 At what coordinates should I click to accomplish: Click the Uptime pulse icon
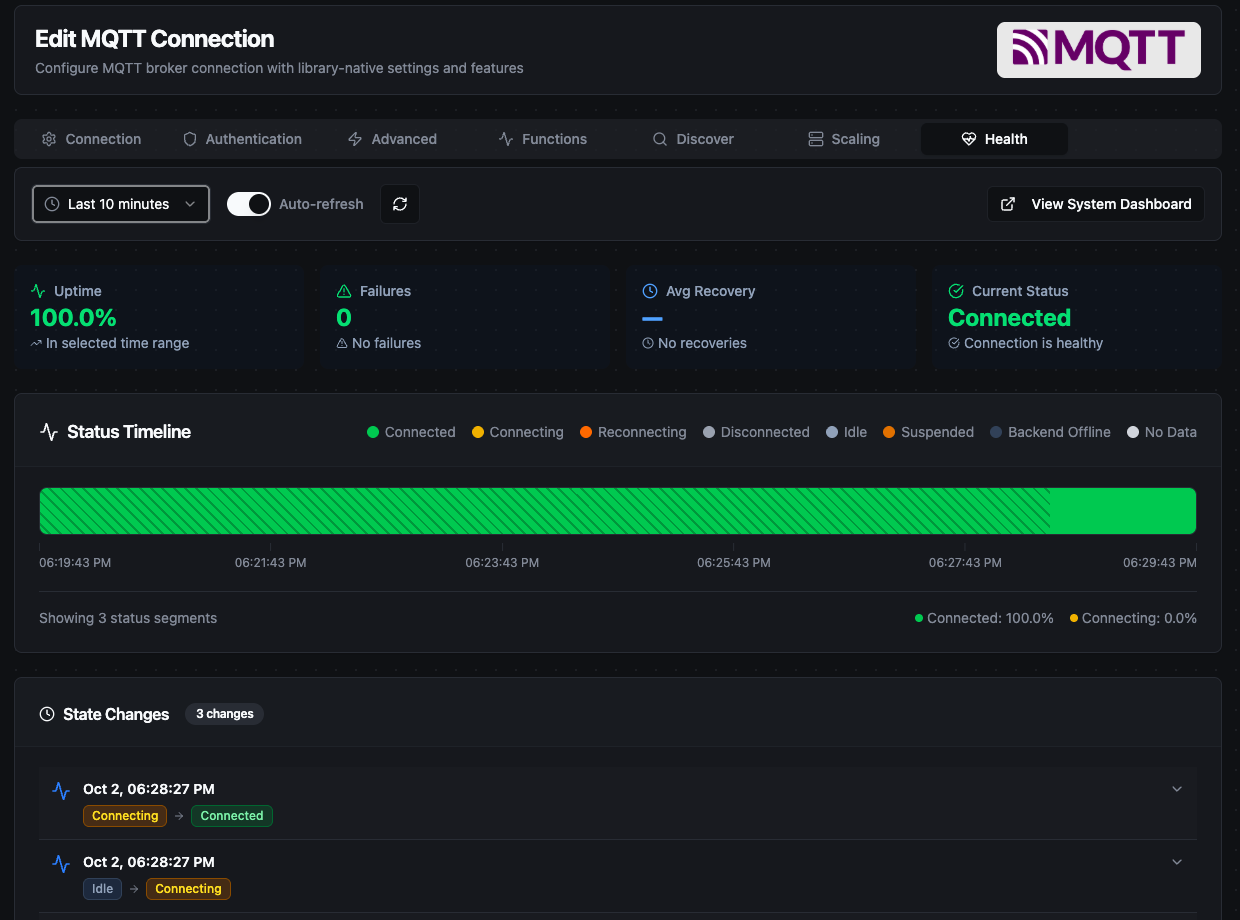(x=38, y=291)
